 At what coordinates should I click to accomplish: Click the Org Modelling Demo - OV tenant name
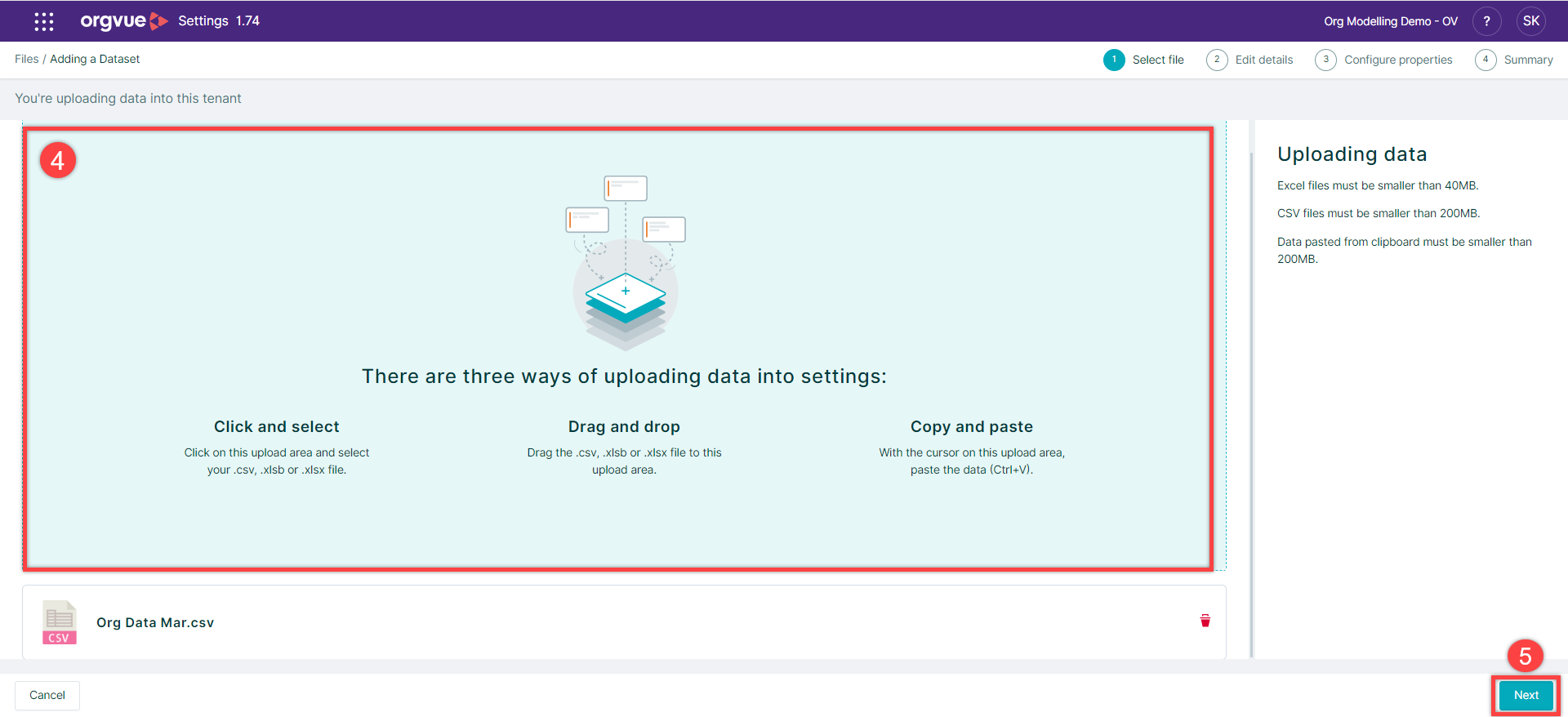1391,21
